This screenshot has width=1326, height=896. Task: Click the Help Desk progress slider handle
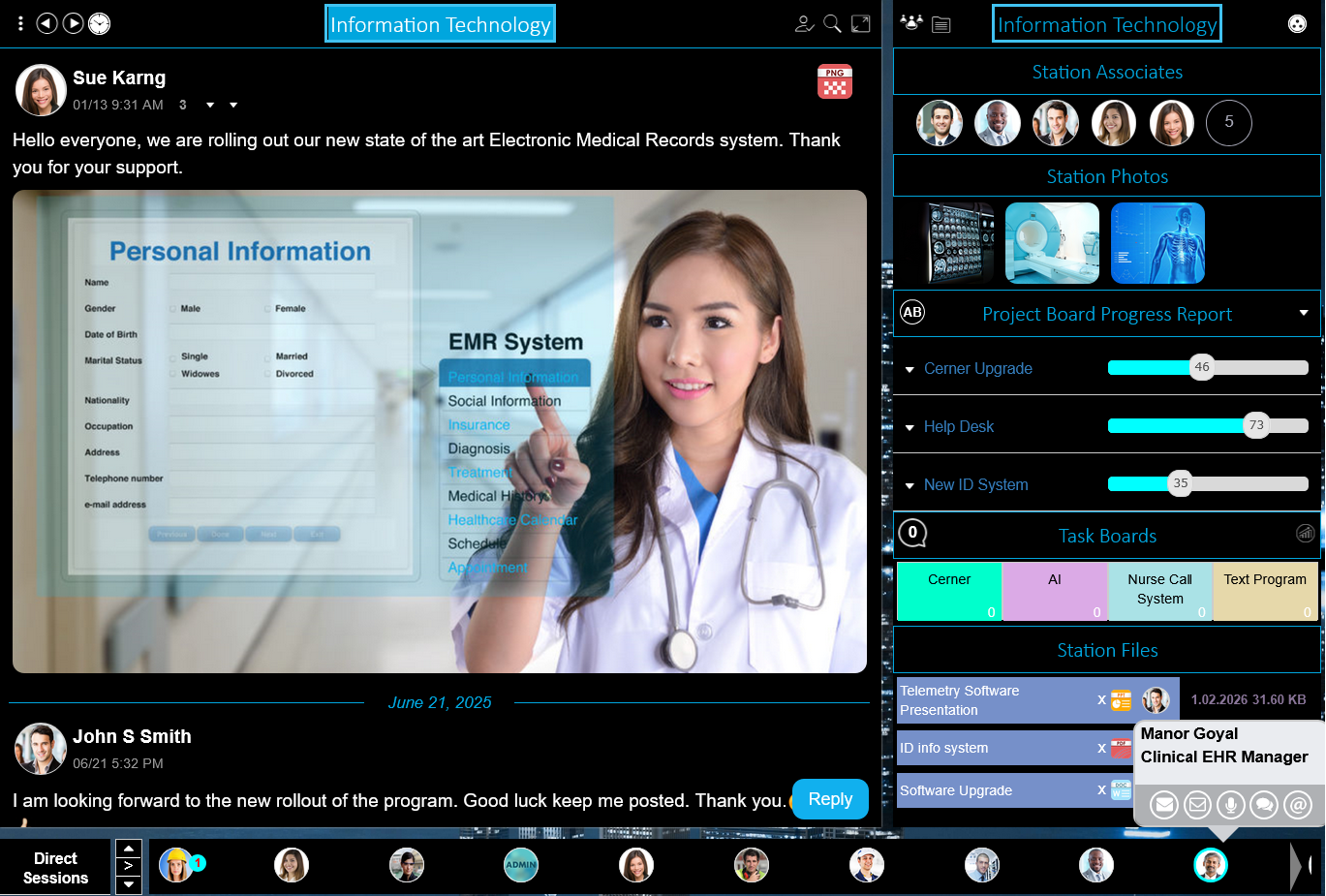(1256, 425)
